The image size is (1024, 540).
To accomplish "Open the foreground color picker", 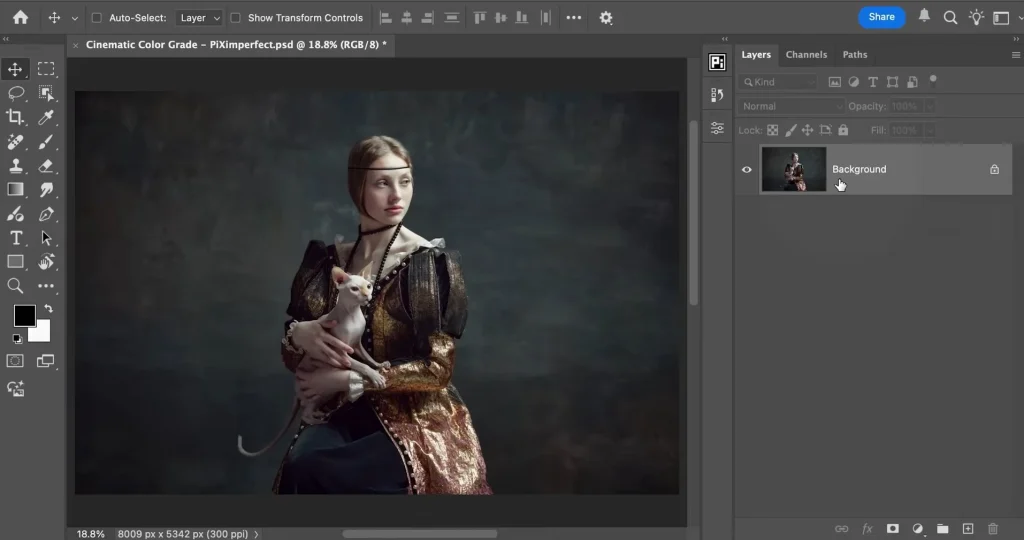I will [x=24, y=316].
